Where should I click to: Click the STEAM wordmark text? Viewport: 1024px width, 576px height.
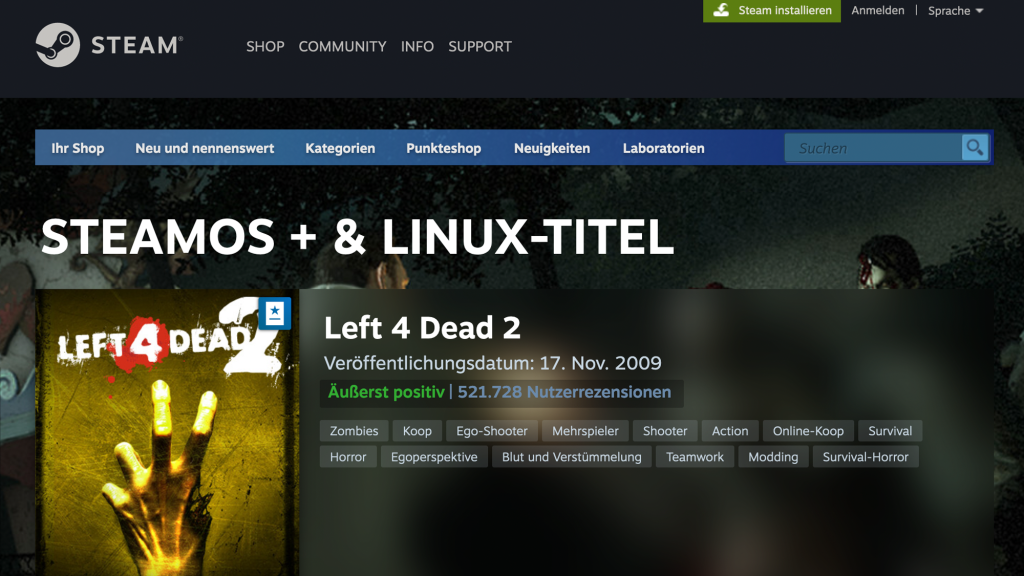[136, 45]
